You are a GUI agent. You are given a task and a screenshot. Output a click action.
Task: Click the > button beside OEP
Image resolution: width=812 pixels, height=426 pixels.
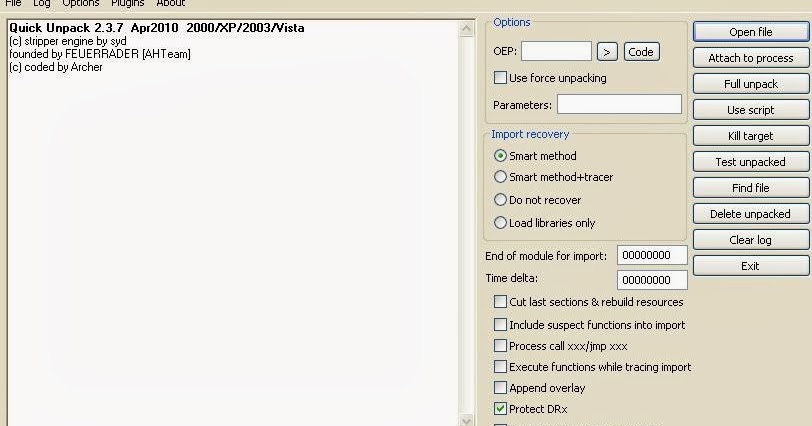click(x=607, y=52)
